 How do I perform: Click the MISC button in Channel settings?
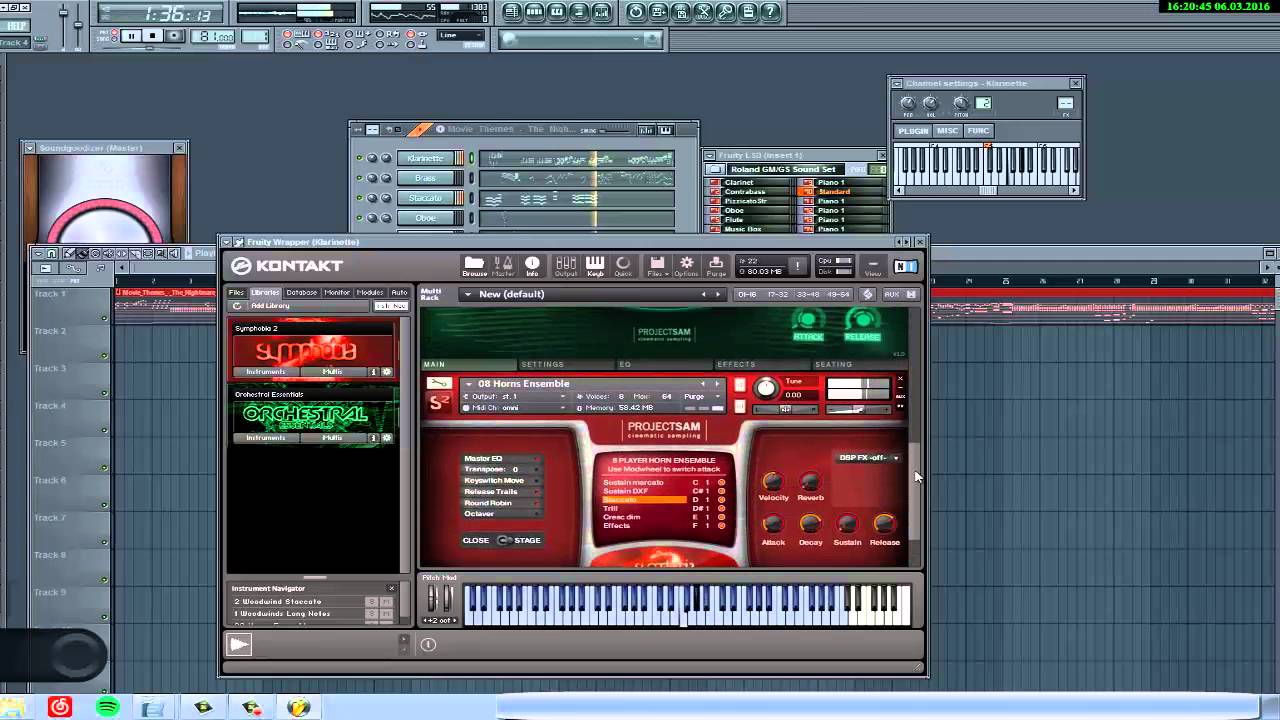click(x=947, y=131)
